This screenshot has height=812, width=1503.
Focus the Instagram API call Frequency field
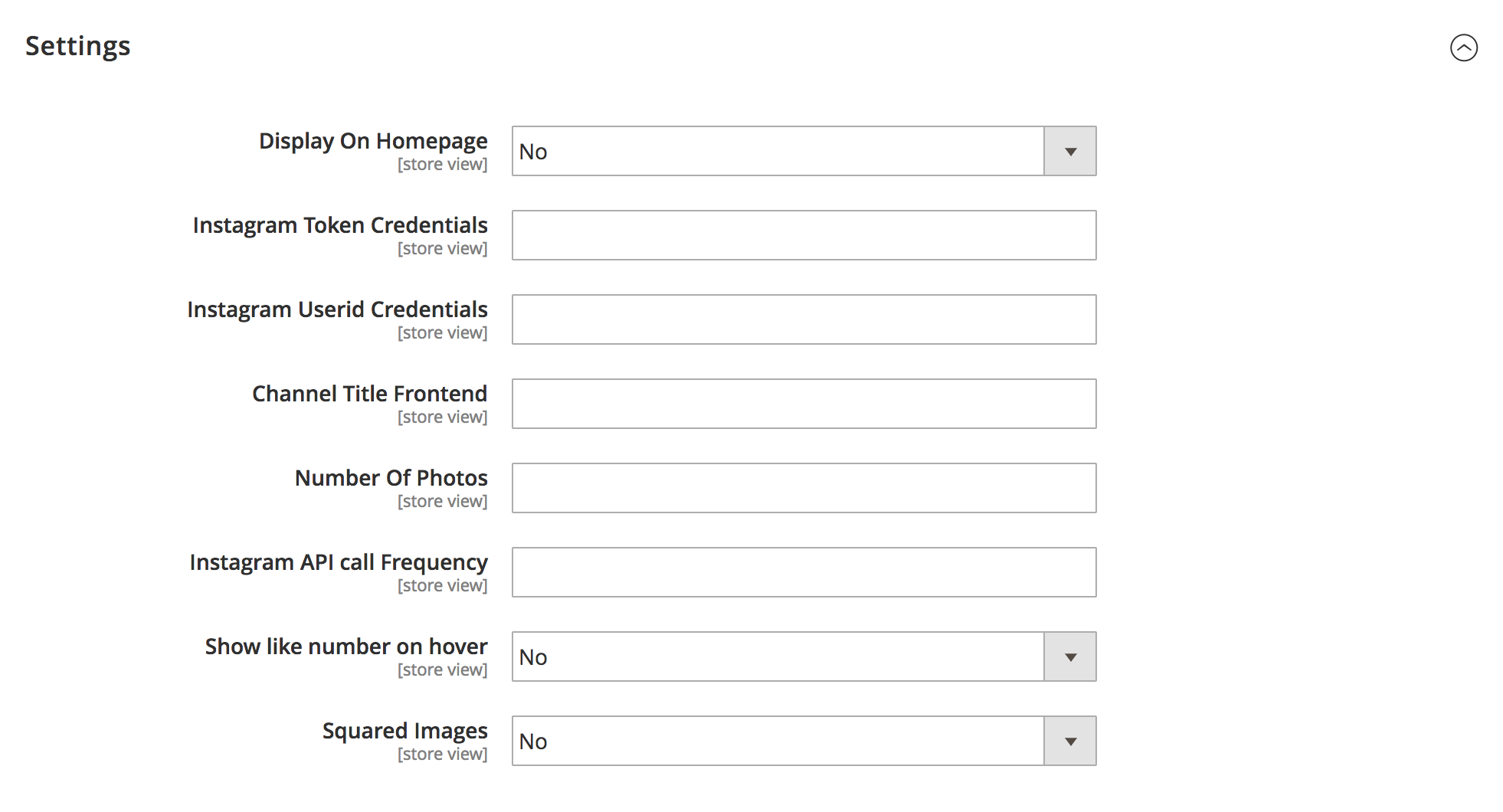tap(804, 573)
